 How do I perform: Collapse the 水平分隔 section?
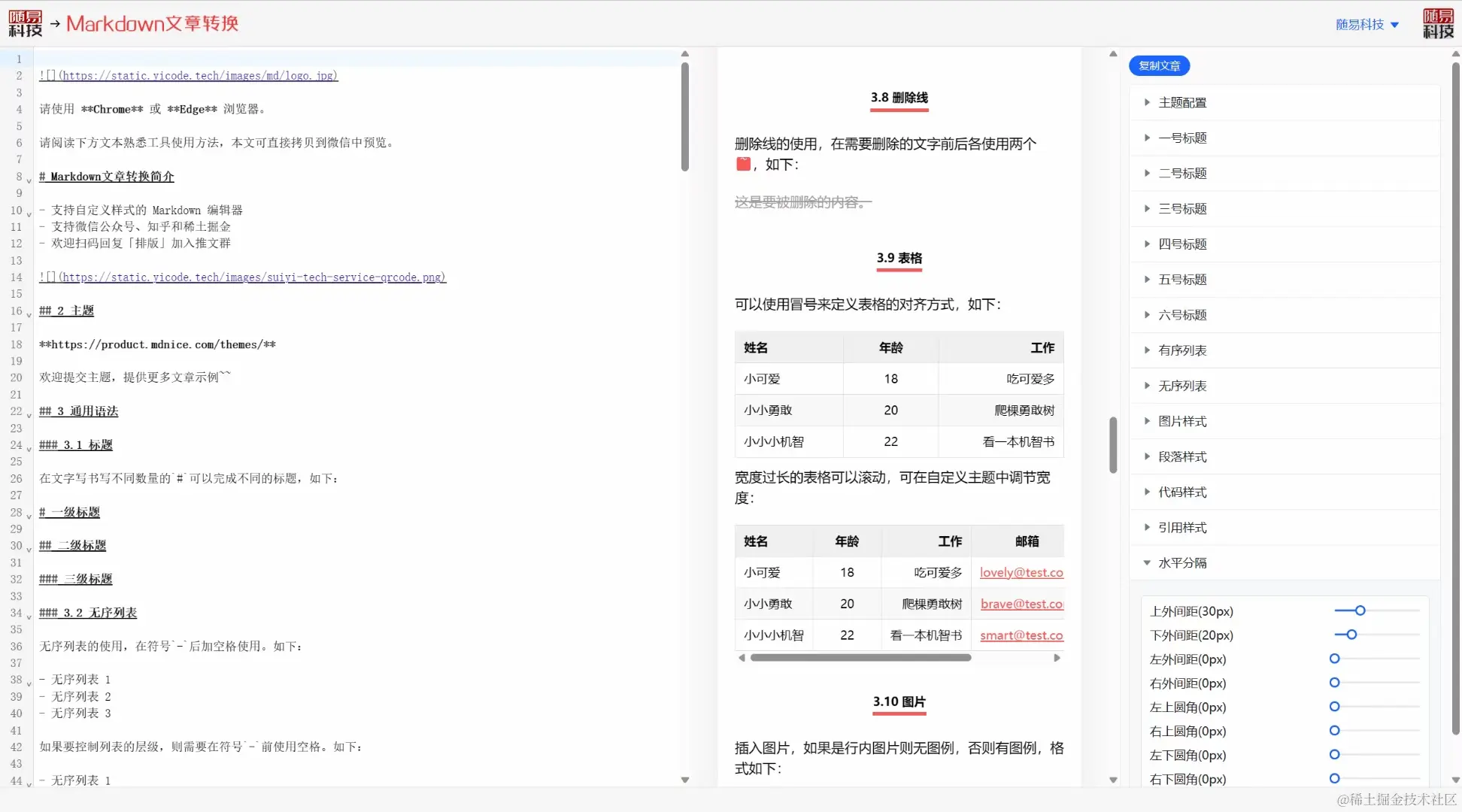click(x=1181, y=563)
